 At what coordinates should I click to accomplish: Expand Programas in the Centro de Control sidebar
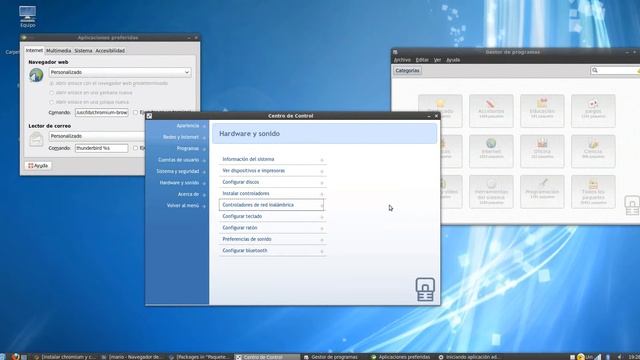coord(192,149)
